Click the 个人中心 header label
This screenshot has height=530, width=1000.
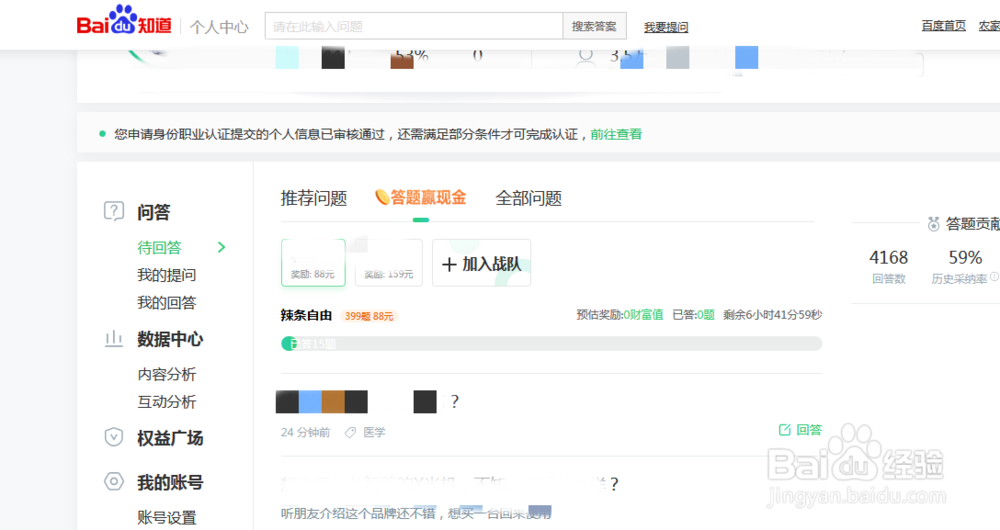(219, 27)
